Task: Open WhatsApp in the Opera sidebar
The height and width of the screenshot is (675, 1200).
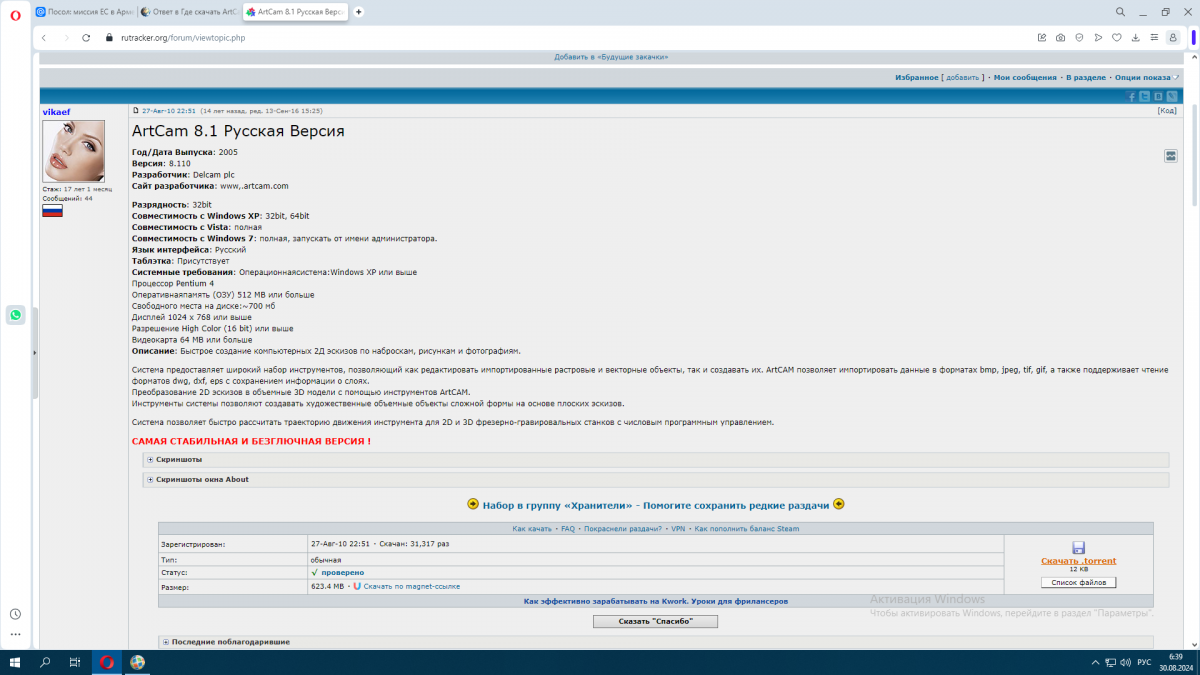Action: coord(15,315)
